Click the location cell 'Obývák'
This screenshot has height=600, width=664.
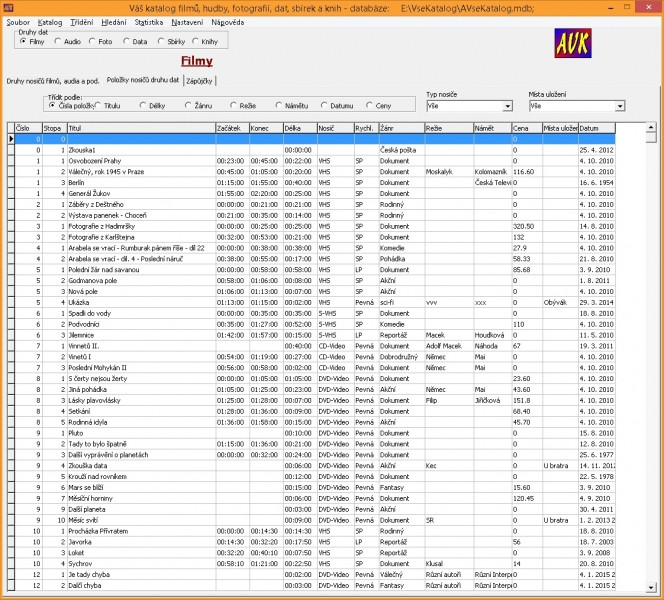(560, 302)
